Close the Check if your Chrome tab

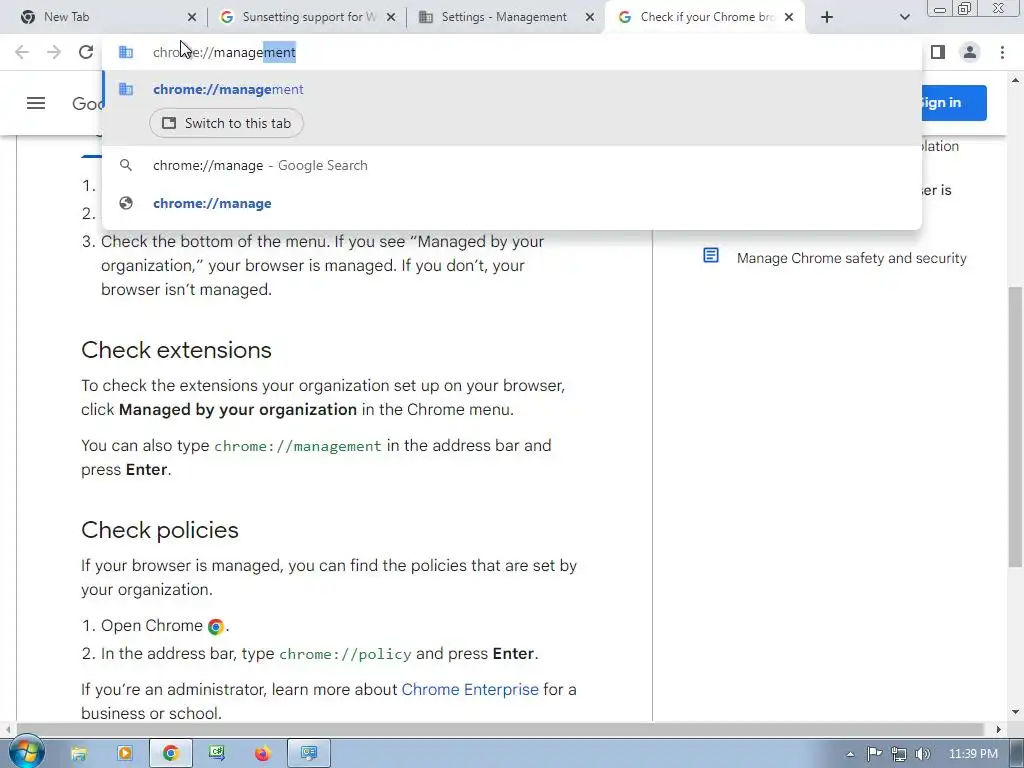(x=789, y=17)
